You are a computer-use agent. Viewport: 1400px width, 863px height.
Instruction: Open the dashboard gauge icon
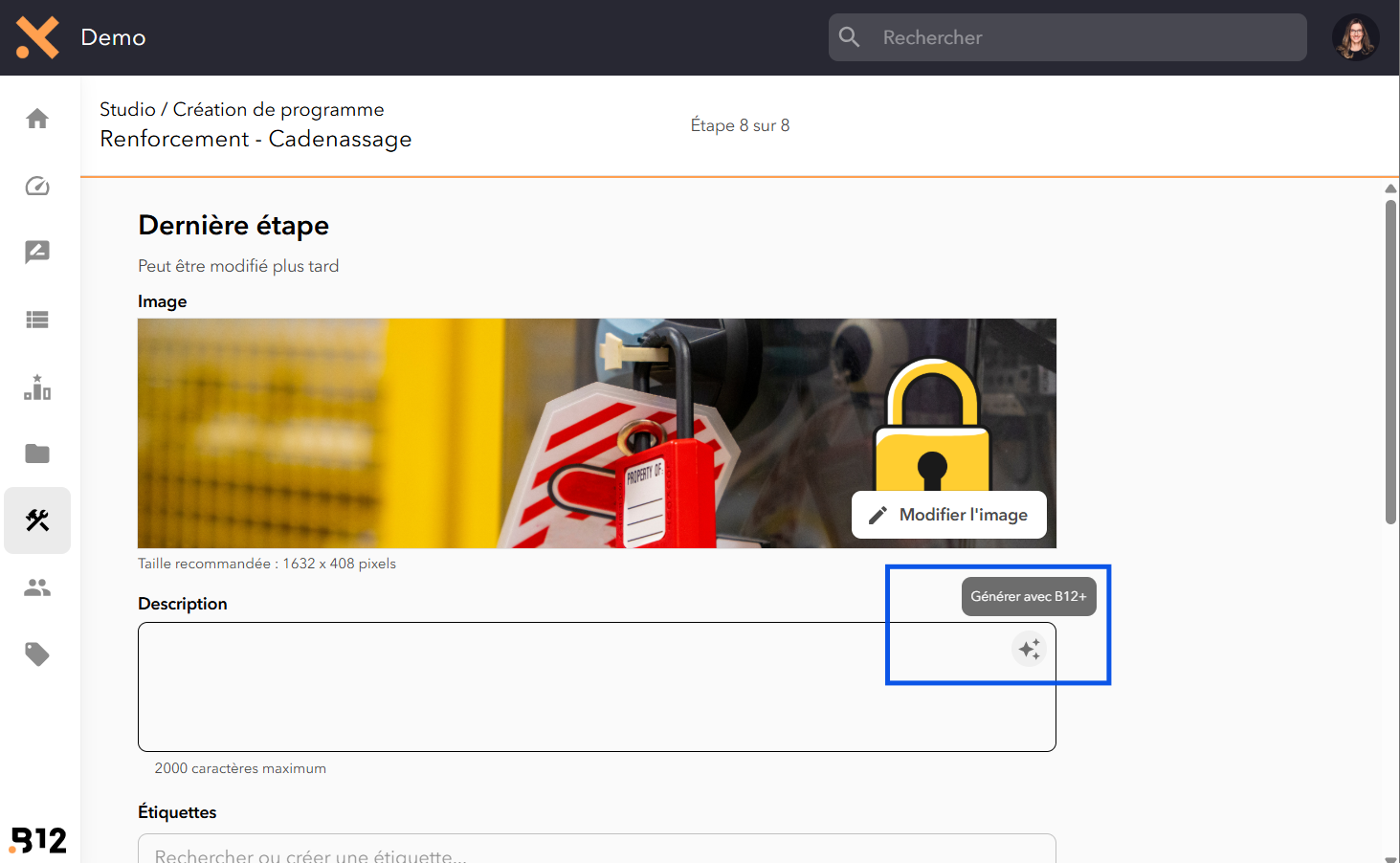click(x=37, y=186)
